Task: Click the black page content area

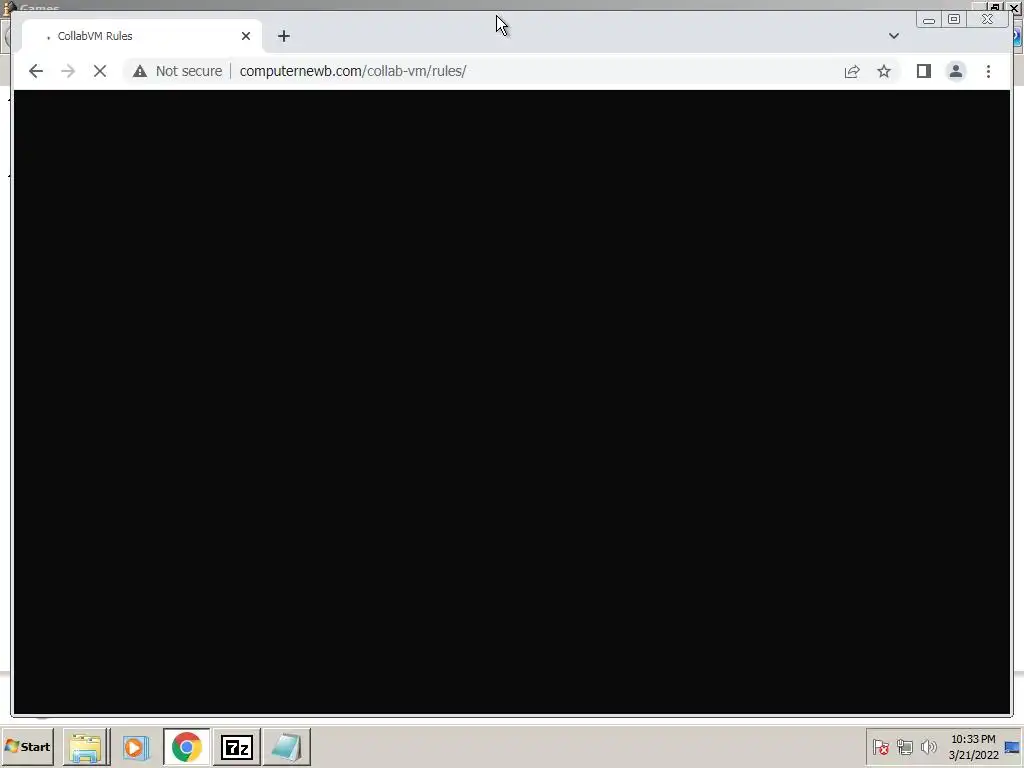Action: (512, 402)
